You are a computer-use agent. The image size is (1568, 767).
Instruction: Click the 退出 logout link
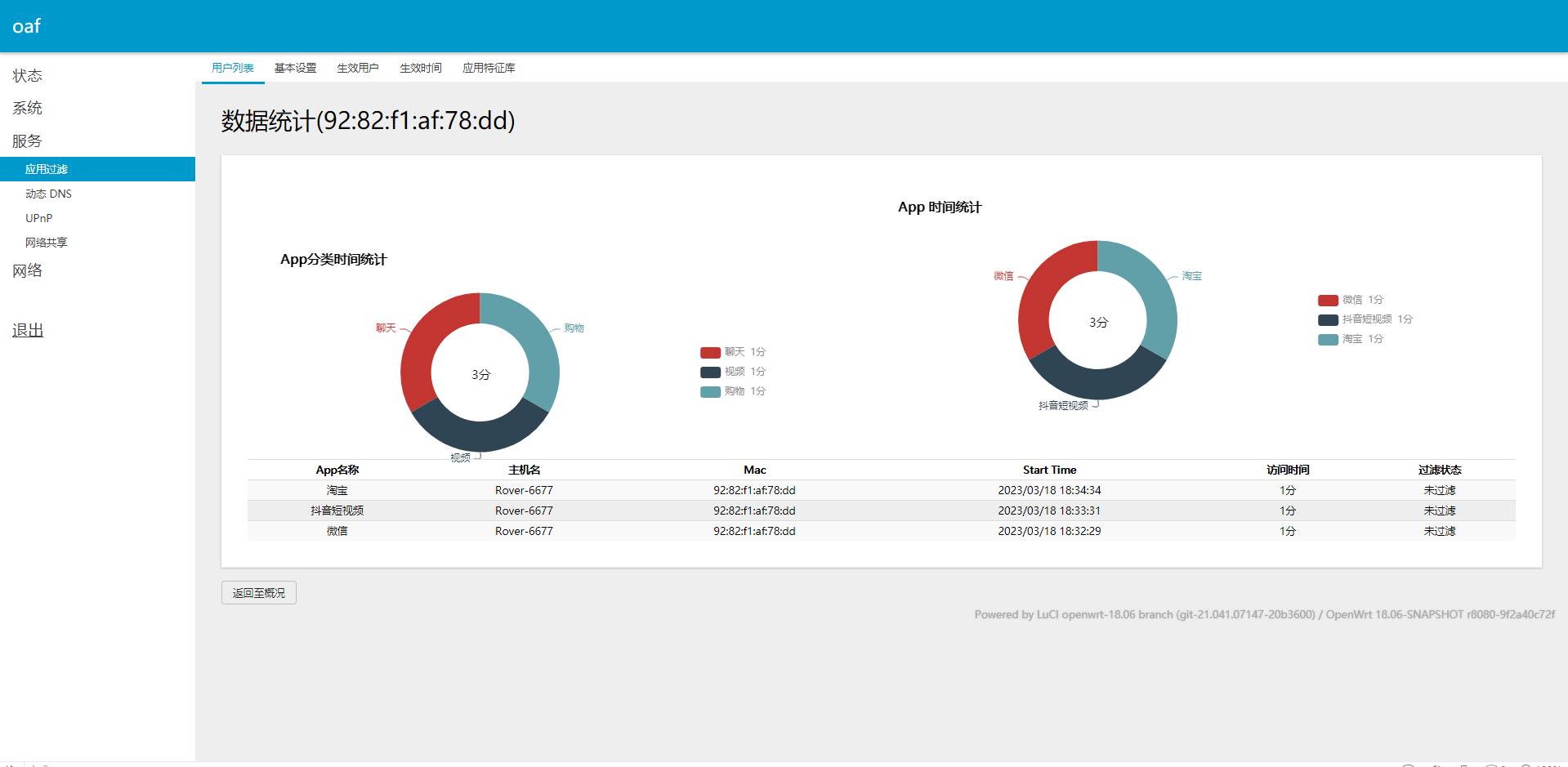click(x=27, y=330)
